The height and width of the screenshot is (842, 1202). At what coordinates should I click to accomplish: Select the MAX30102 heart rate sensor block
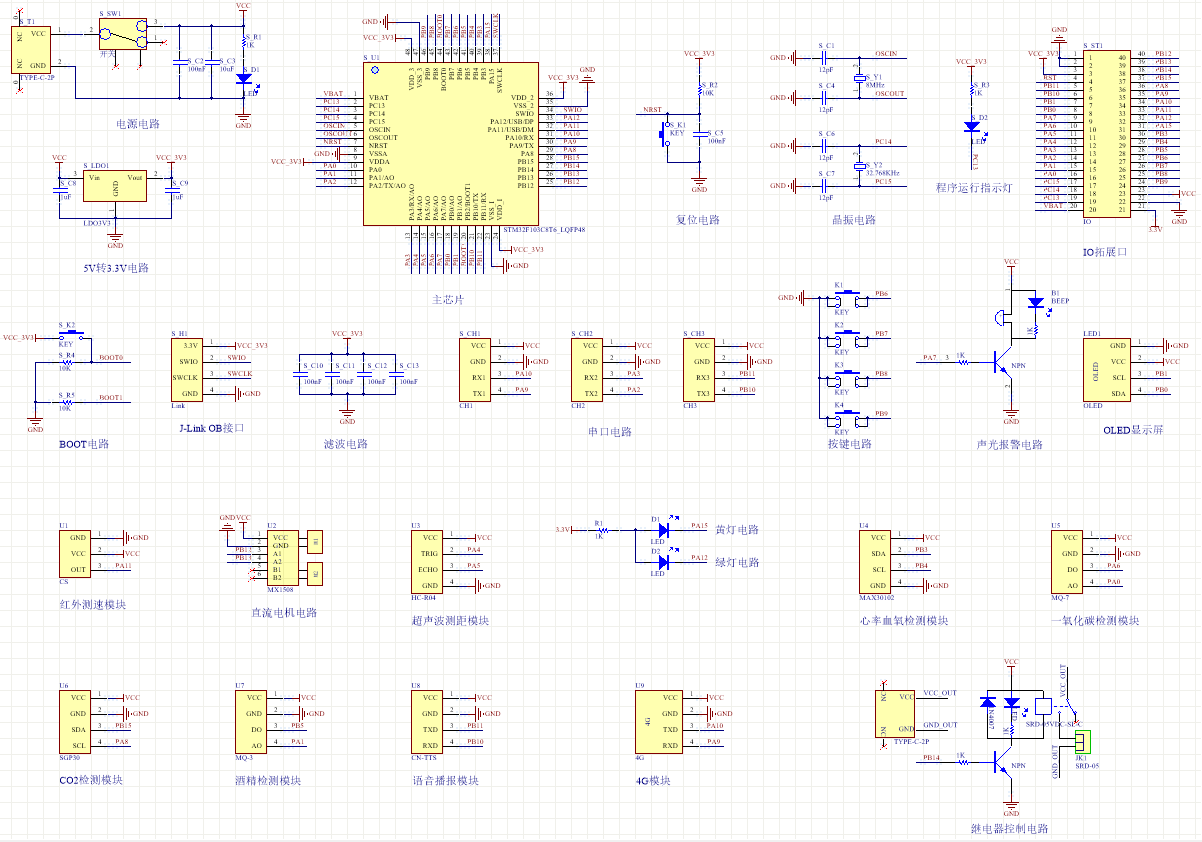877,562
